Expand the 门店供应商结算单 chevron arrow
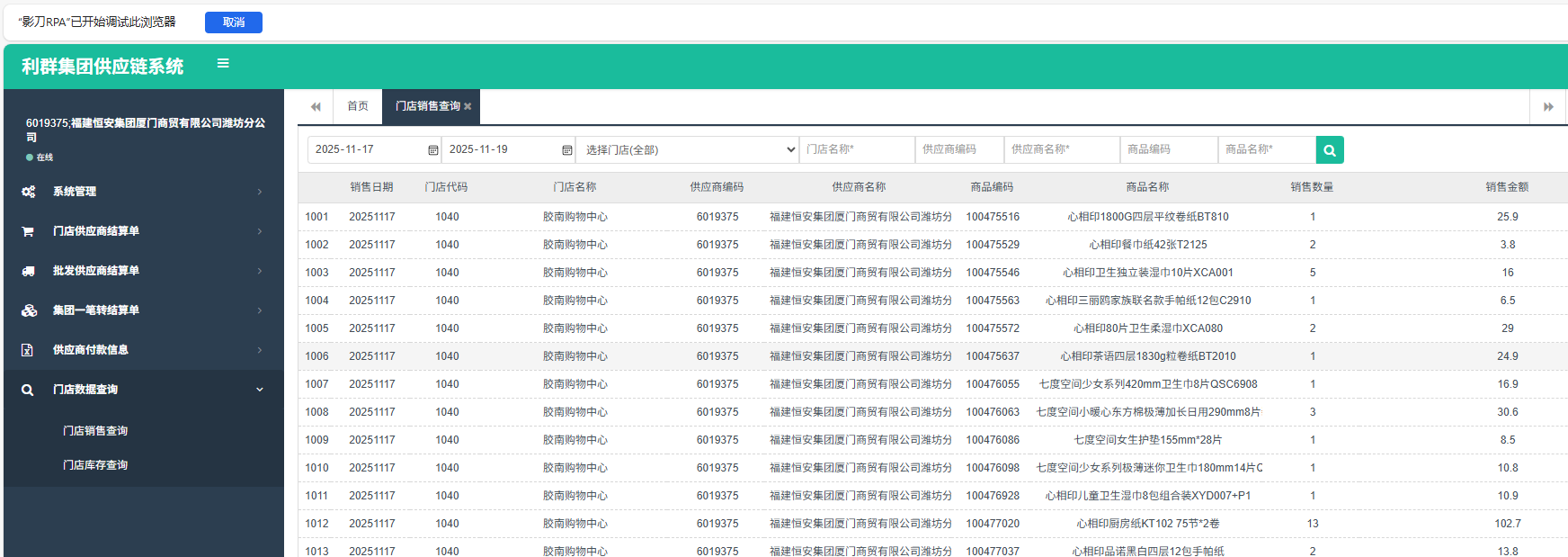Screen dimensions: 1568x557 tap(260, 231)
